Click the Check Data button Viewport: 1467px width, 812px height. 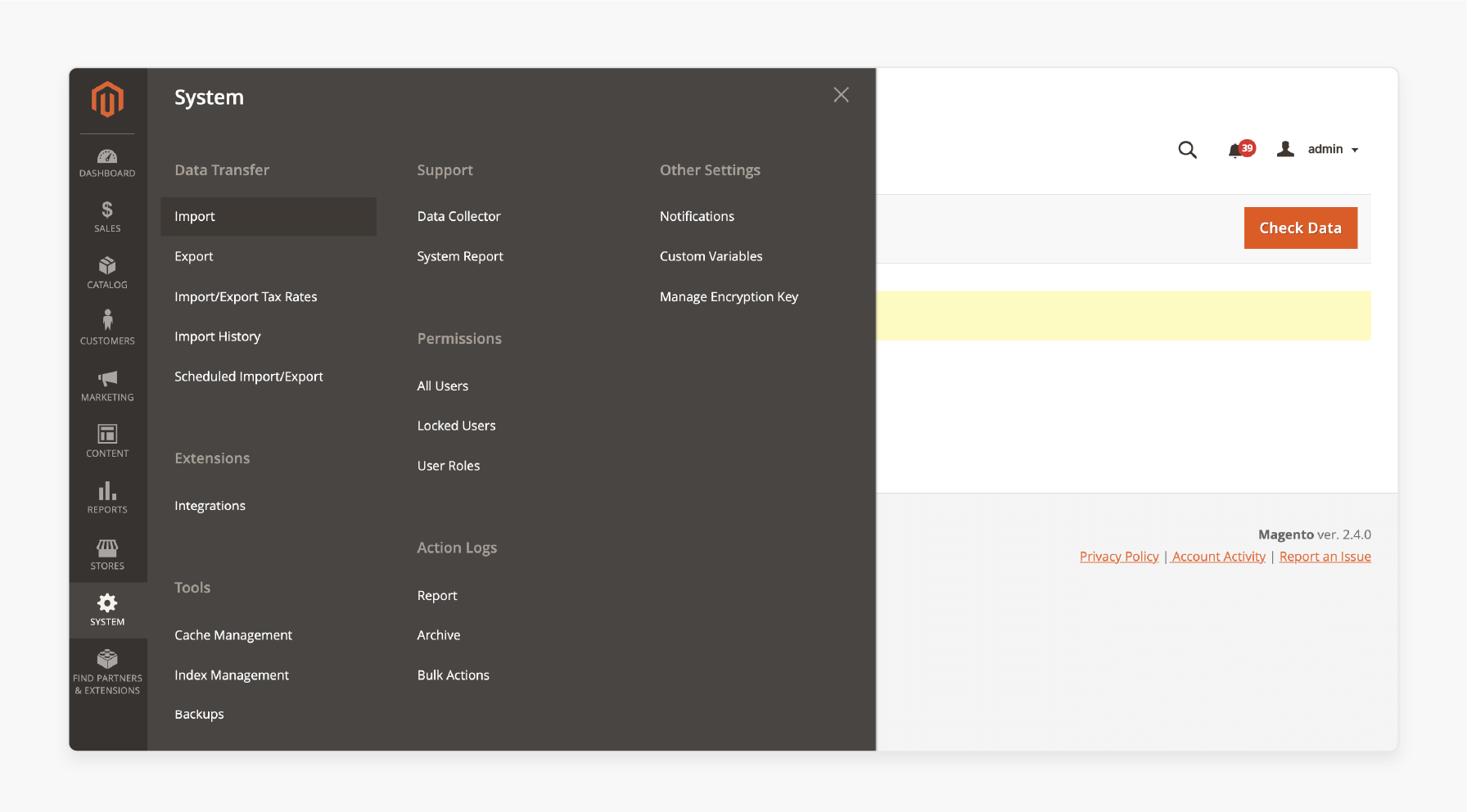click(1300, 228)
